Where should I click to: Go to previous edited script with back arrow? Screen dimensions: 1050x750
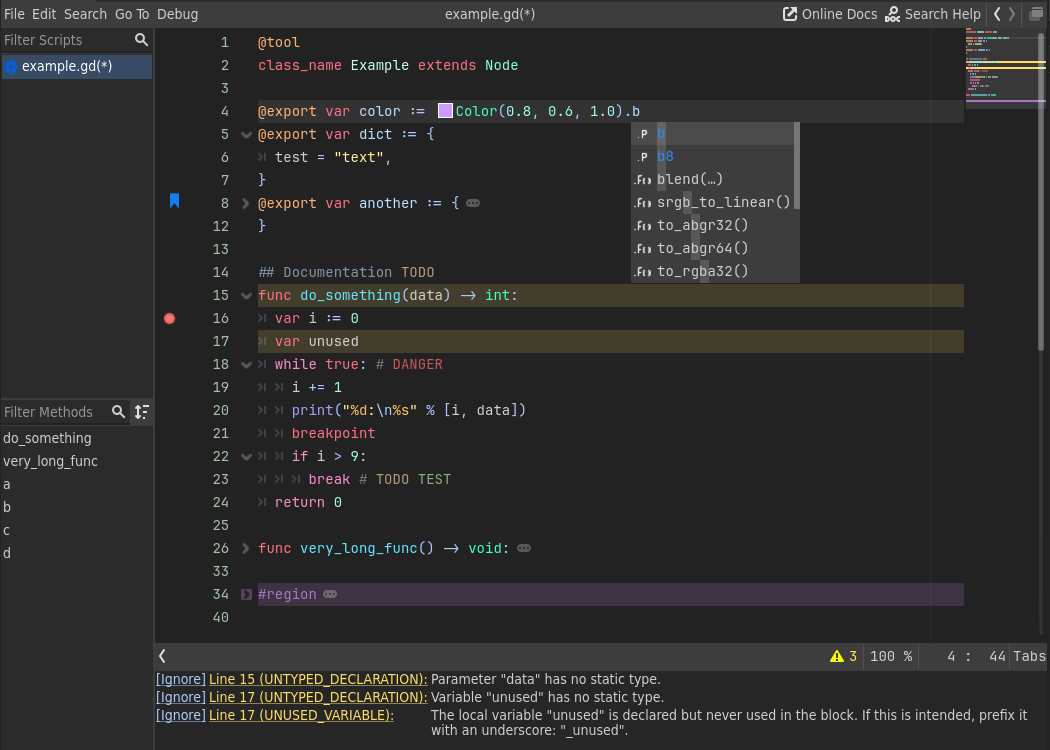[997, 14]
